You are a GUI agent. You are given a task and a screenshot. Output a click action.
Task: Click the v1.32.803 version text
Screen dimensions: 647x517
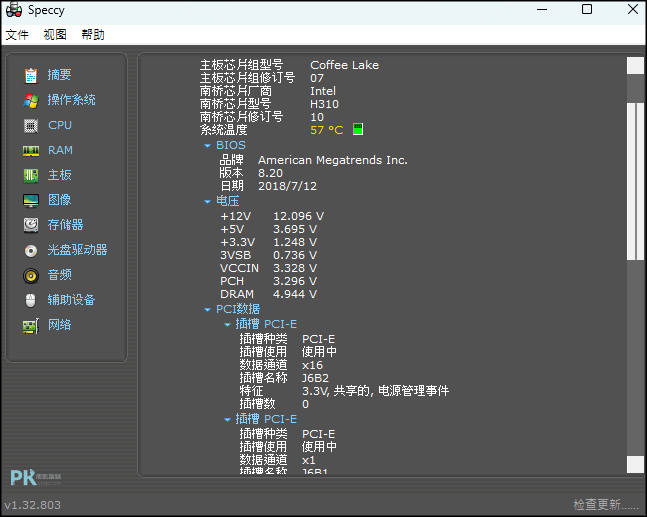[x=33, y=505]
